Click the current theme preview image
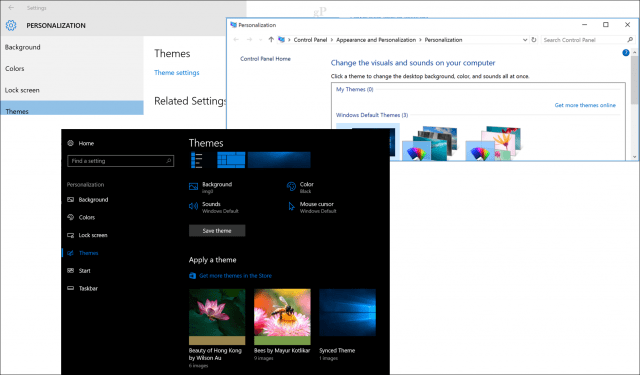This screenshot has width=640, height=375. click(x=251, y=160)
